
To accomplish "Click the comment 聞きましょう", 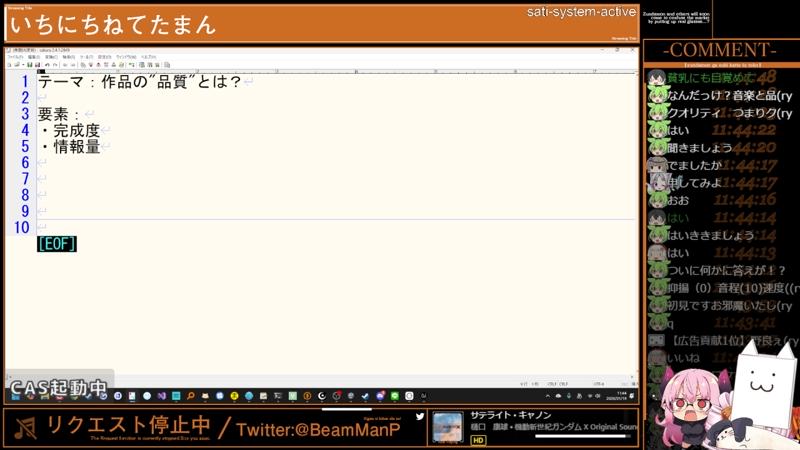I will (x=699, y=148).
